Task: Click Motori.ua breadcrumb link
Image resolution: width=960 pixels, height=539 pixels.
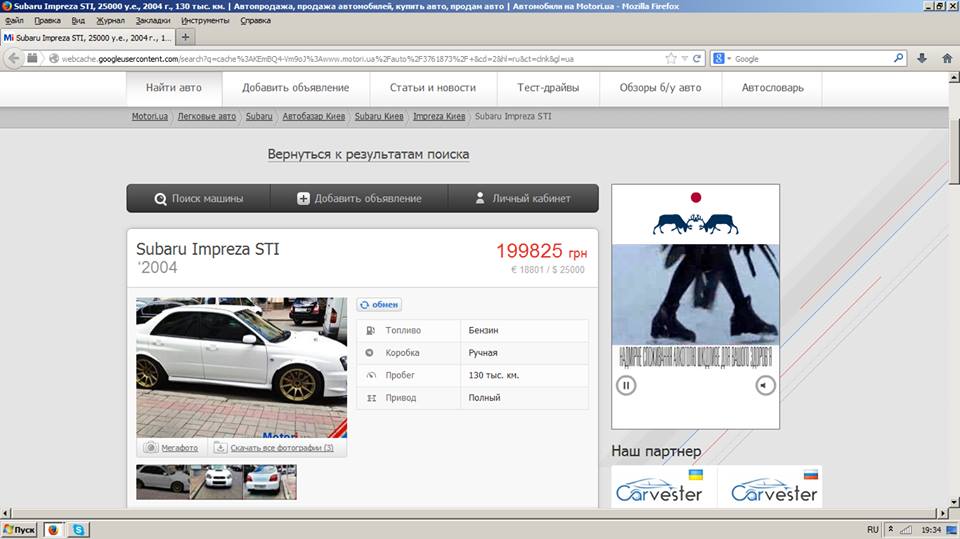Action: (149, 116)
